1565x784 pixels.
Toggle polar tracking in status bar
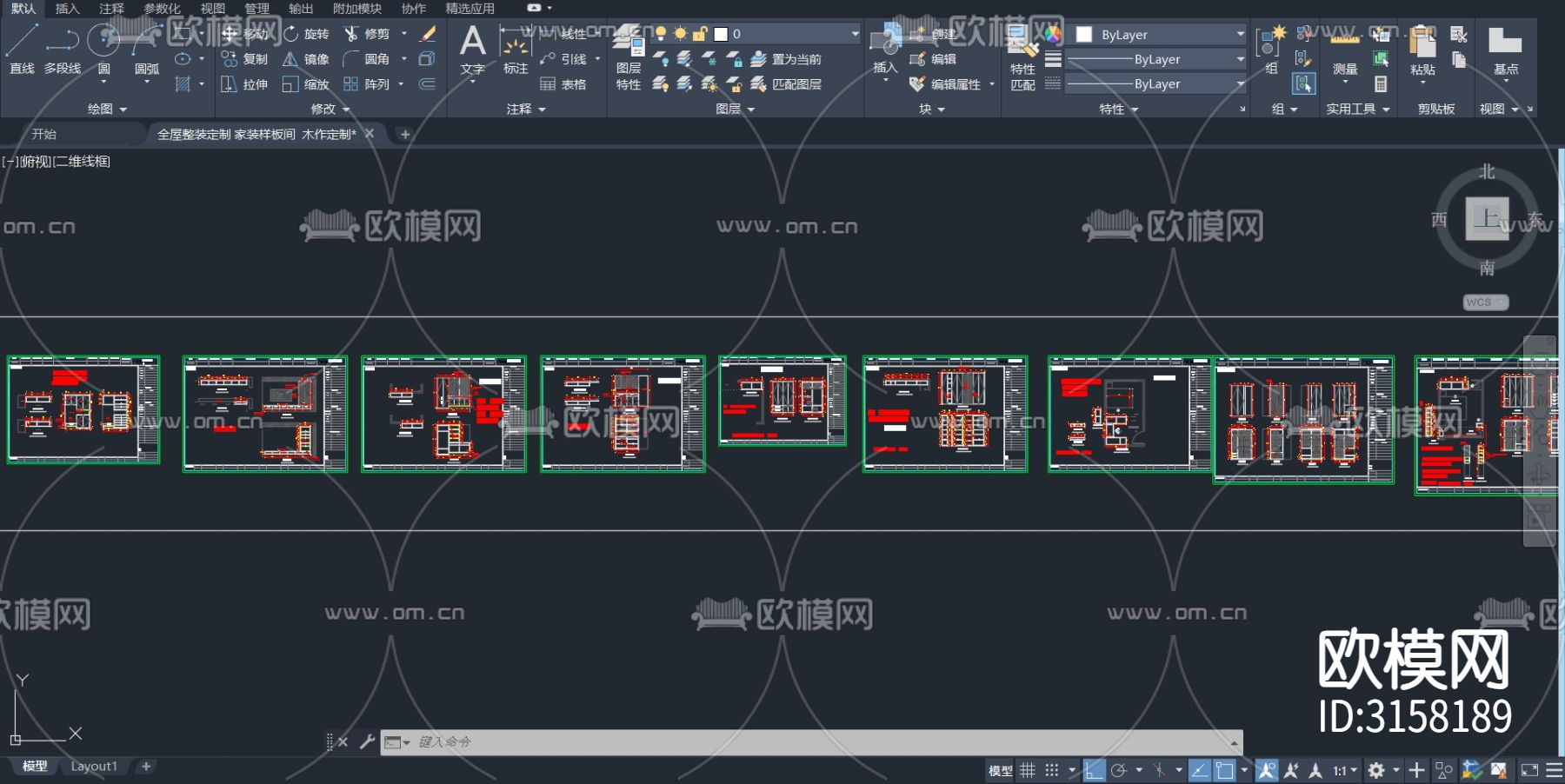[1119, 770]
